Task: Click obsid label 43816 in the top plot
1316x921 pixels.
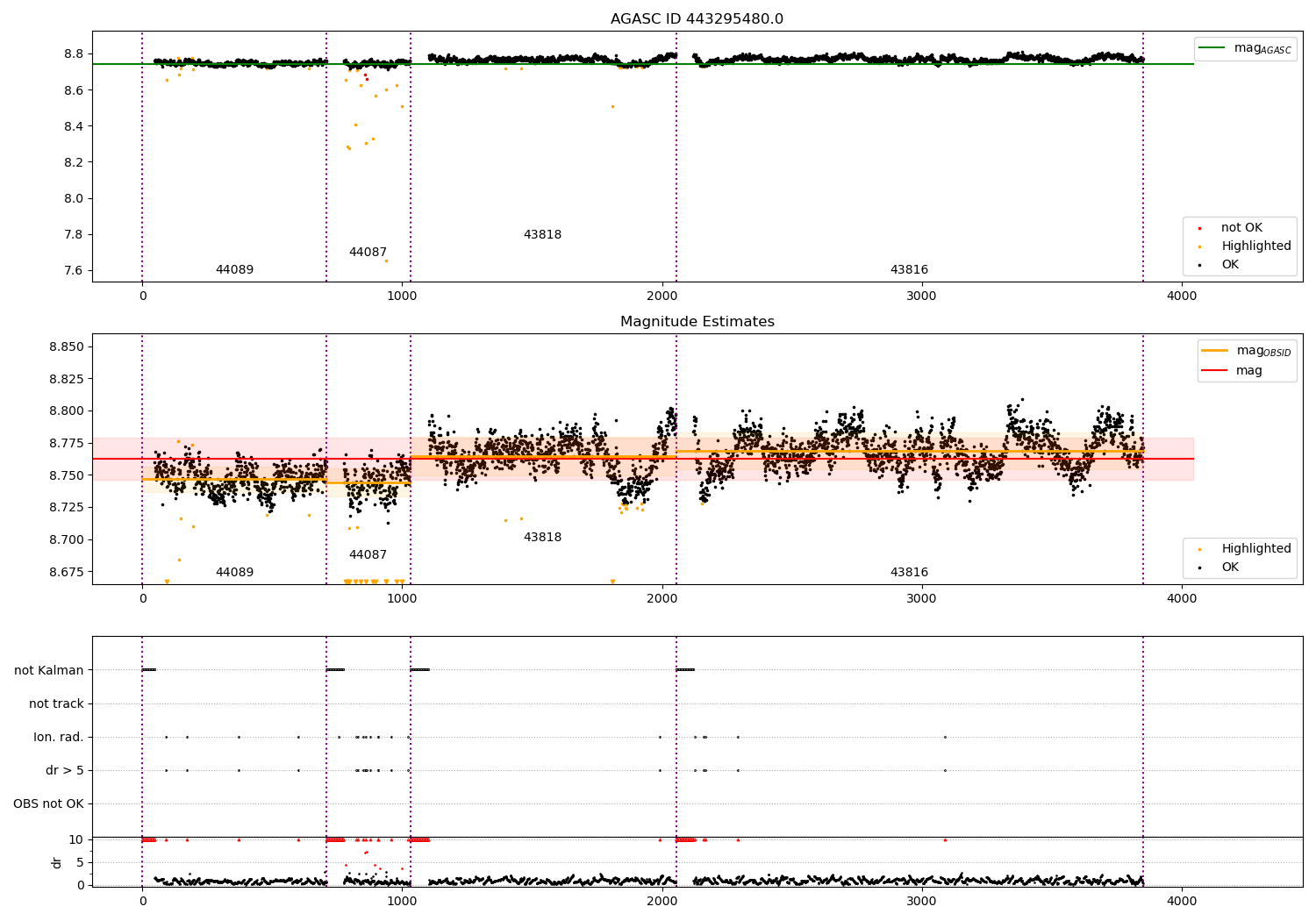Action: point(909,270)
